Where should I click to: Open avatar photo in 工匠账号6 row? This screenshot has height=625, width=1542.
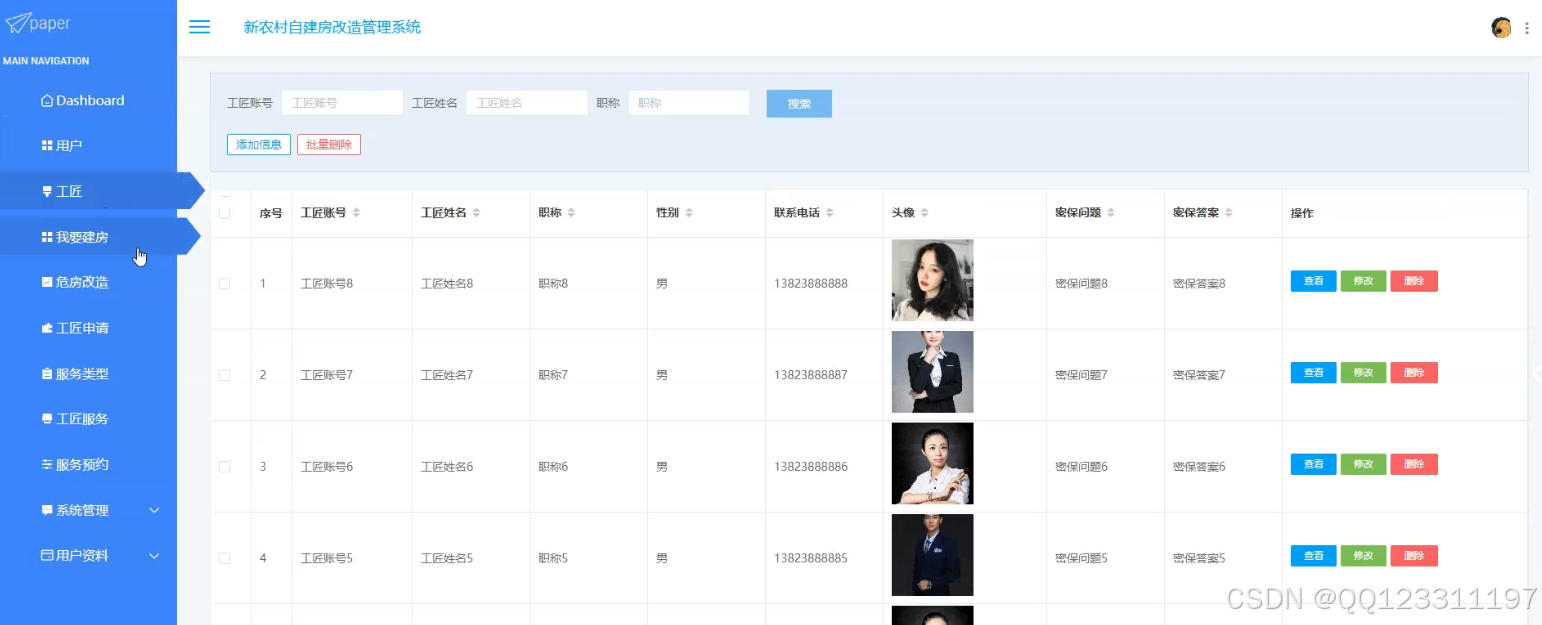point(932,463)
